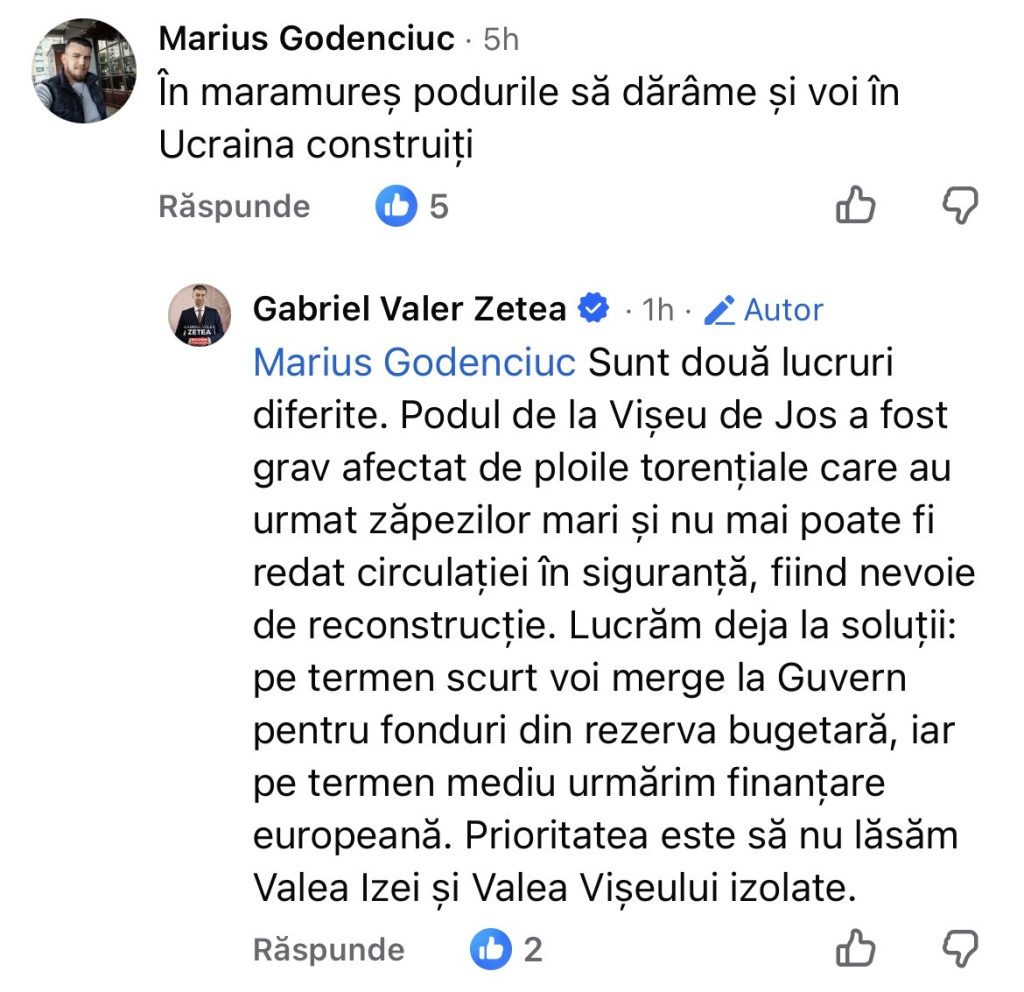The image size is (1024, 992).
Task: Click the Autor label
Action: coord(784,311)
